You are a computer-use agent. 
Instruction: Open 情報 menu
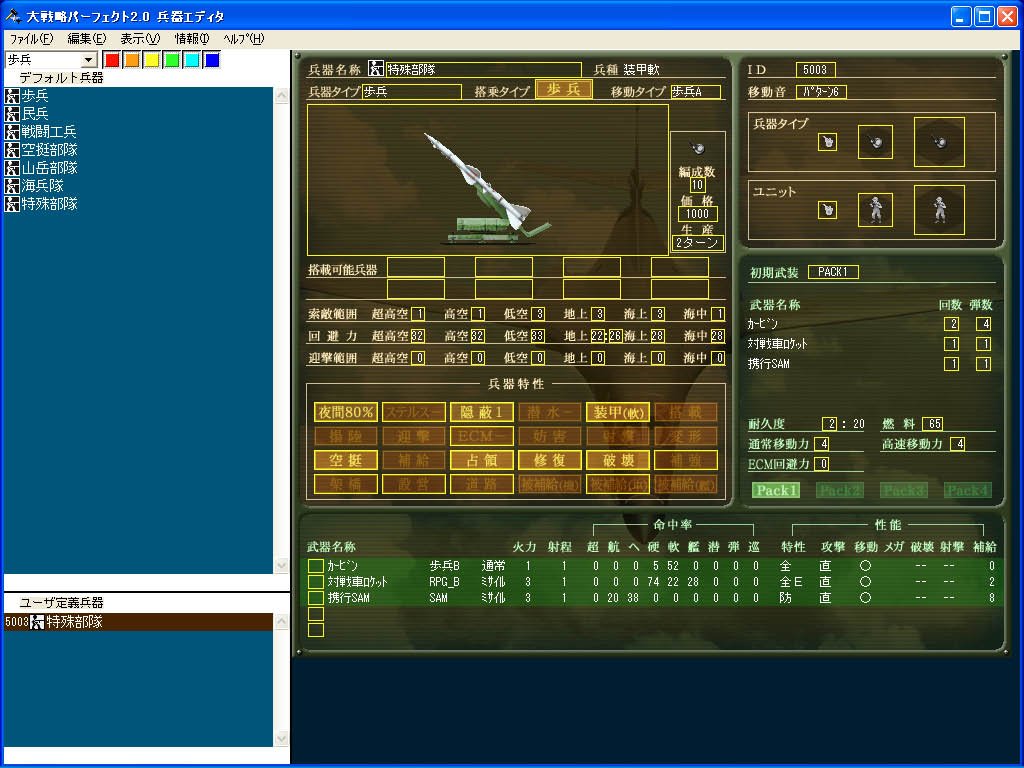click(x=191, y=39)
